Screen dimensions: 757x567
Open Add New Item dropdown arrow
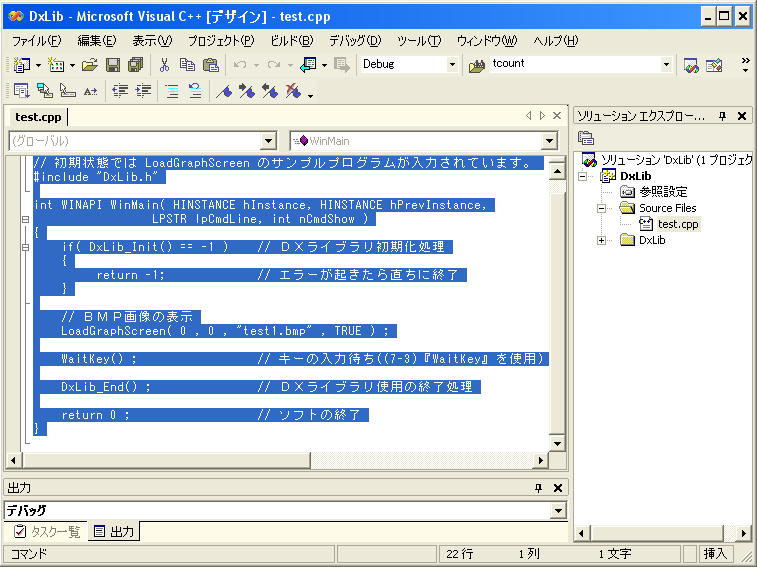(72, 65)
